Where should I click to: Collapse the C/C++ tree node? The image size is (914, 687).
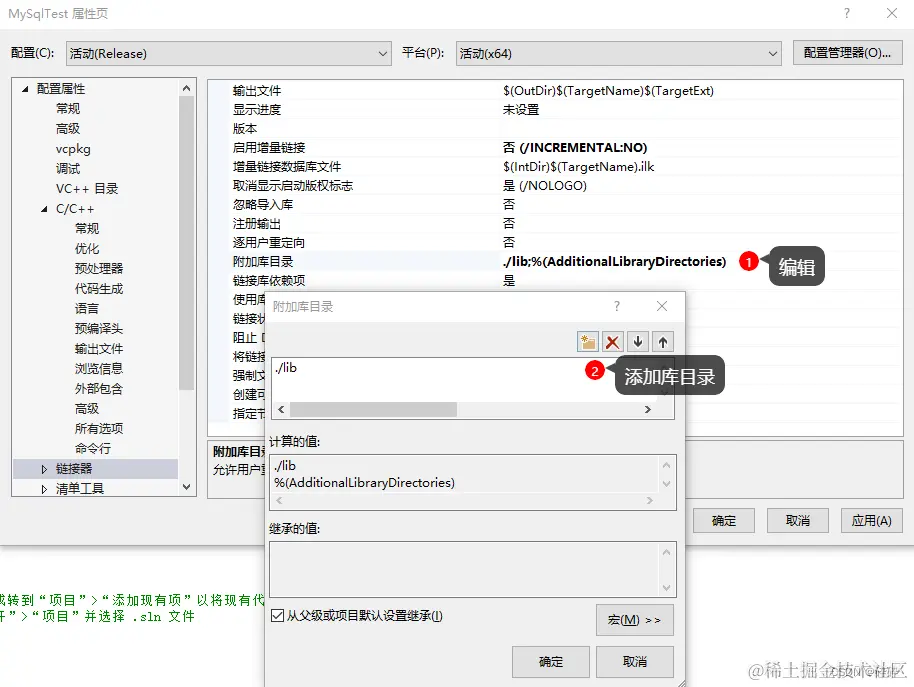pyautogui.click(x=44, y=209)
